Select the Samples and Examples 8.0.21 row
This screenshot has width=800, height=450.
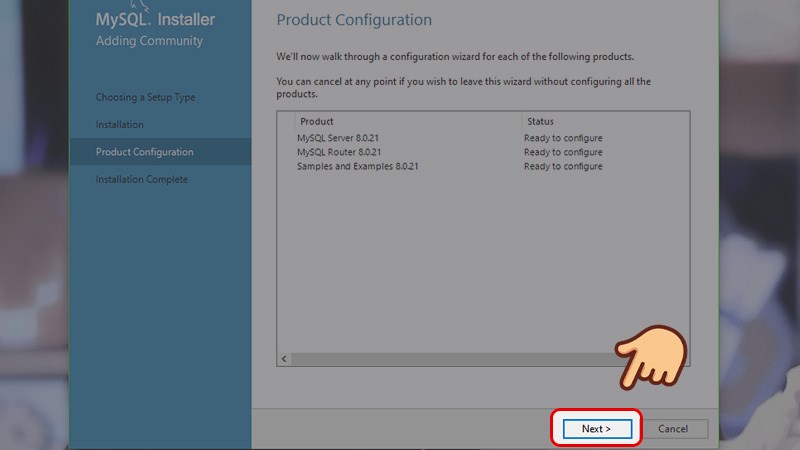[357, 166]
